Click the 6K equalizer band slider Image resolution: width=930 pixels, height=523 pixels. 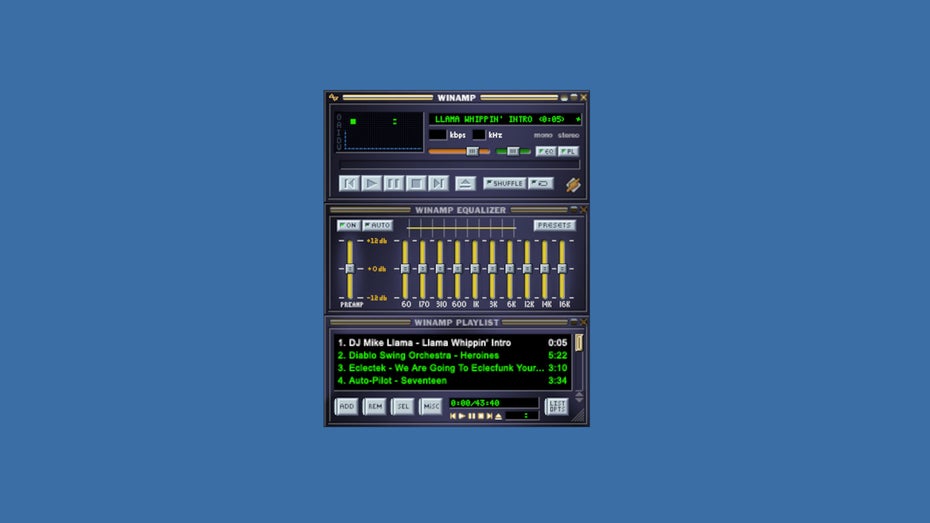[x=510, y=269]
